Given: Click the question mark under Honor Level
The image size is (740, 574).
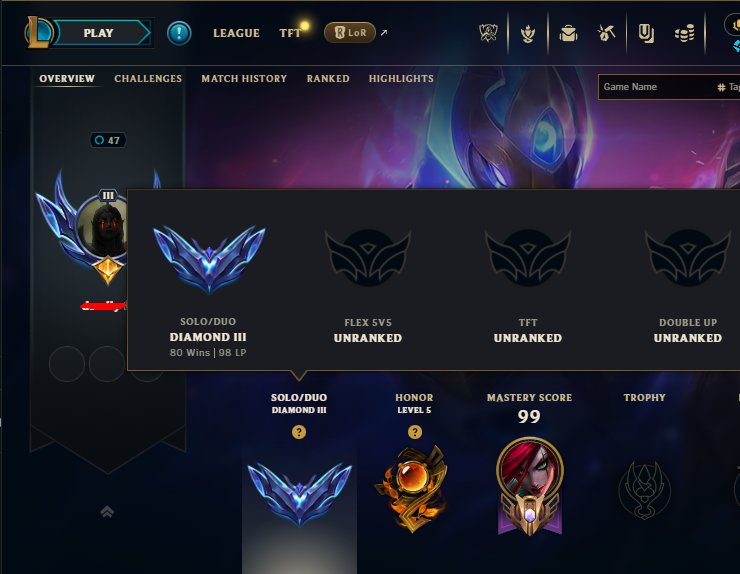Looking at the screenshot, I should (x=415, y=432).
